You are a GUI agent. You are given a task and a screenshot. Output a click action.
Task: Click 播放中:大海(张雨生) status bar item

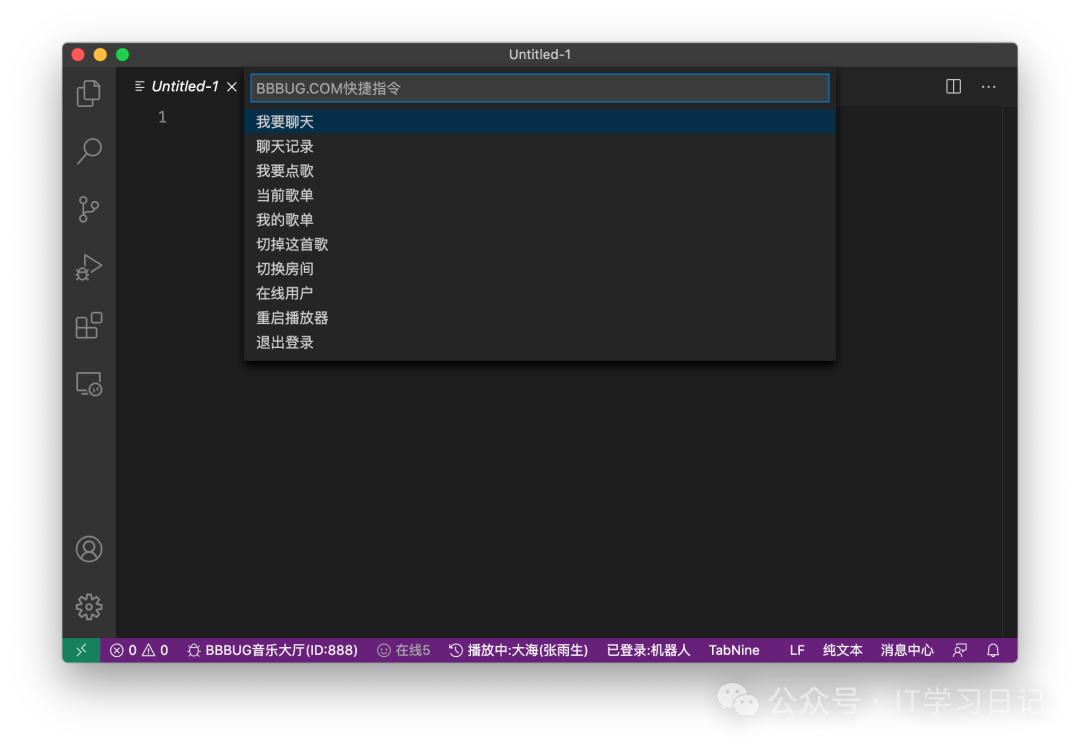click(x=518, y=650)
